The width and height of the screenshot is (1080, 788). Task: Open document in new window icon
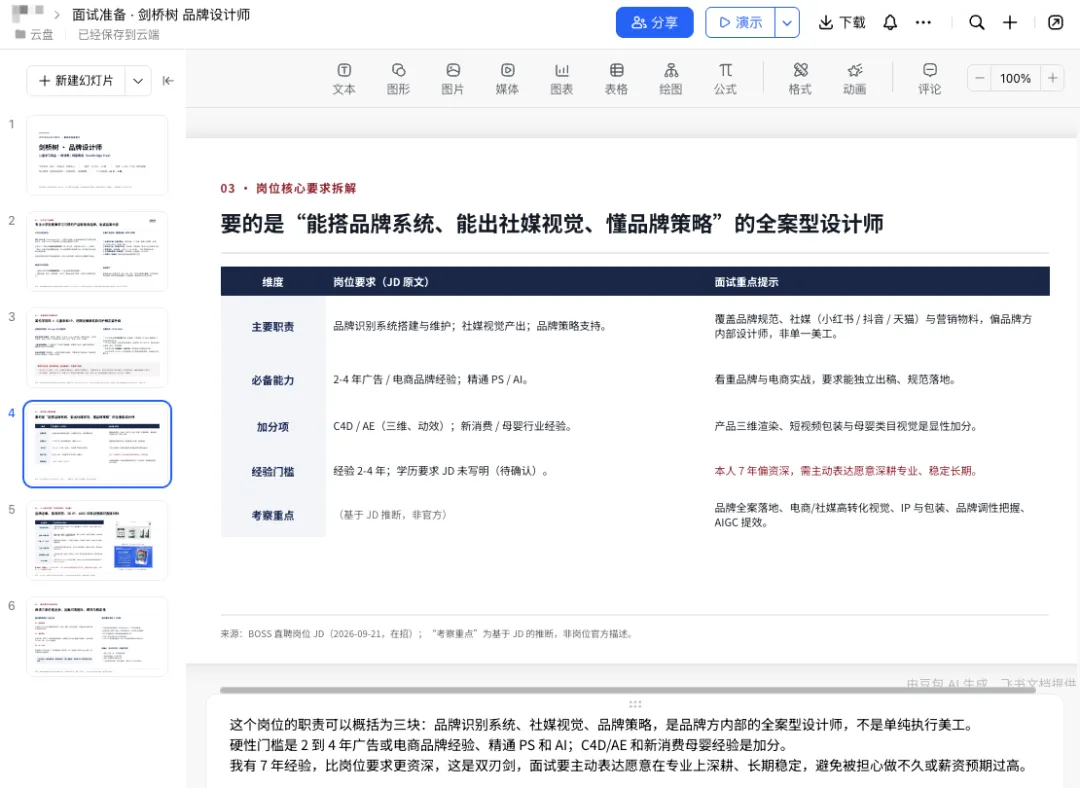point(1055,23)
